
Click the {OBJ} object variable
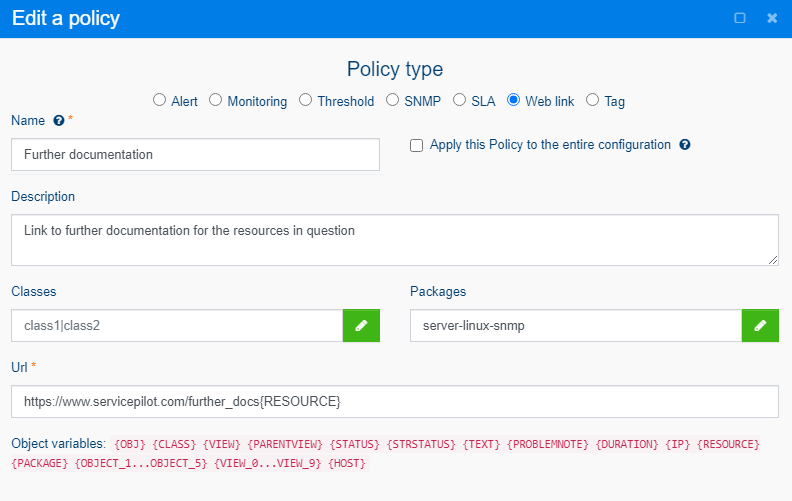[x=130, y=444]
